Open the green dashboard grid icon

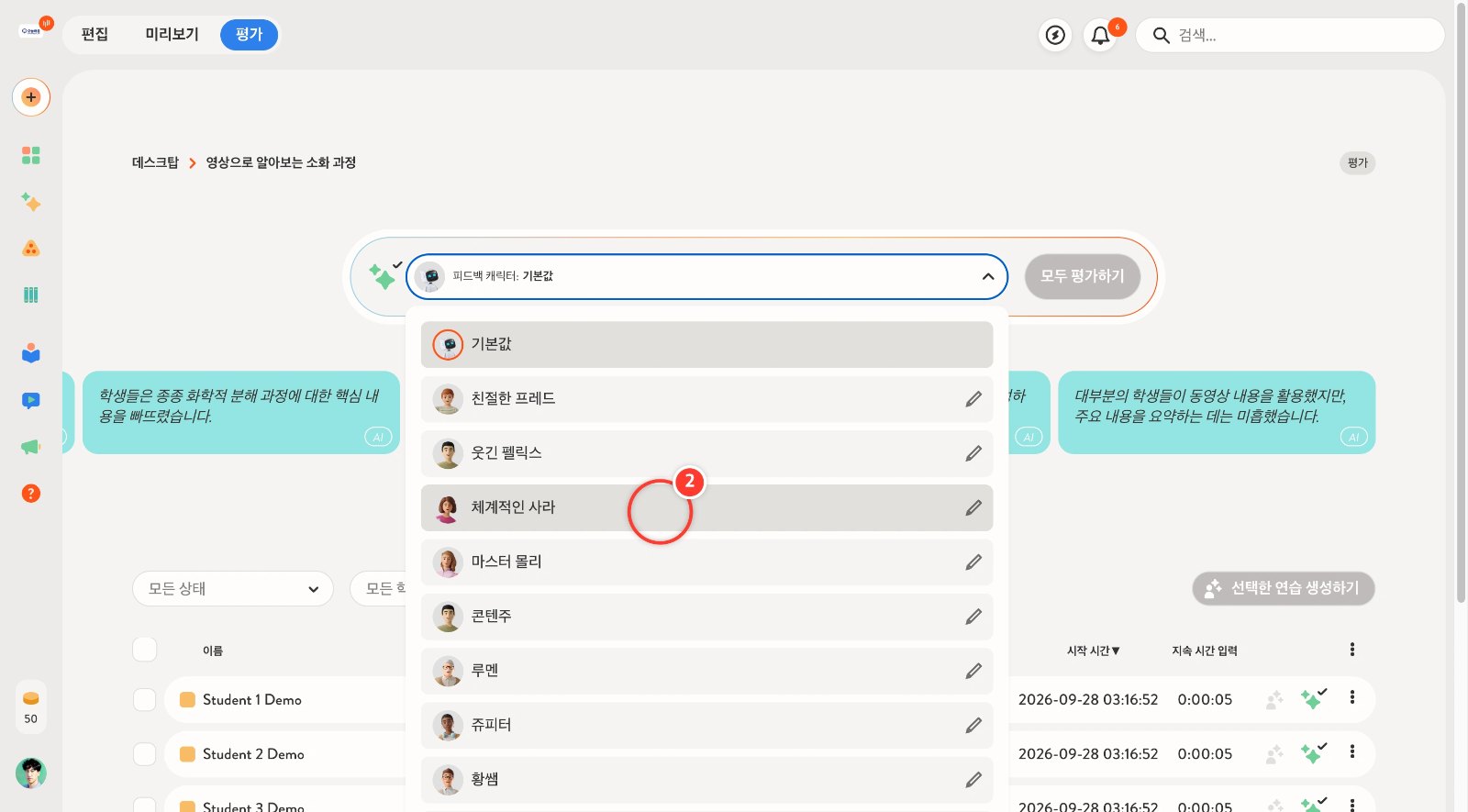point(31,155)
